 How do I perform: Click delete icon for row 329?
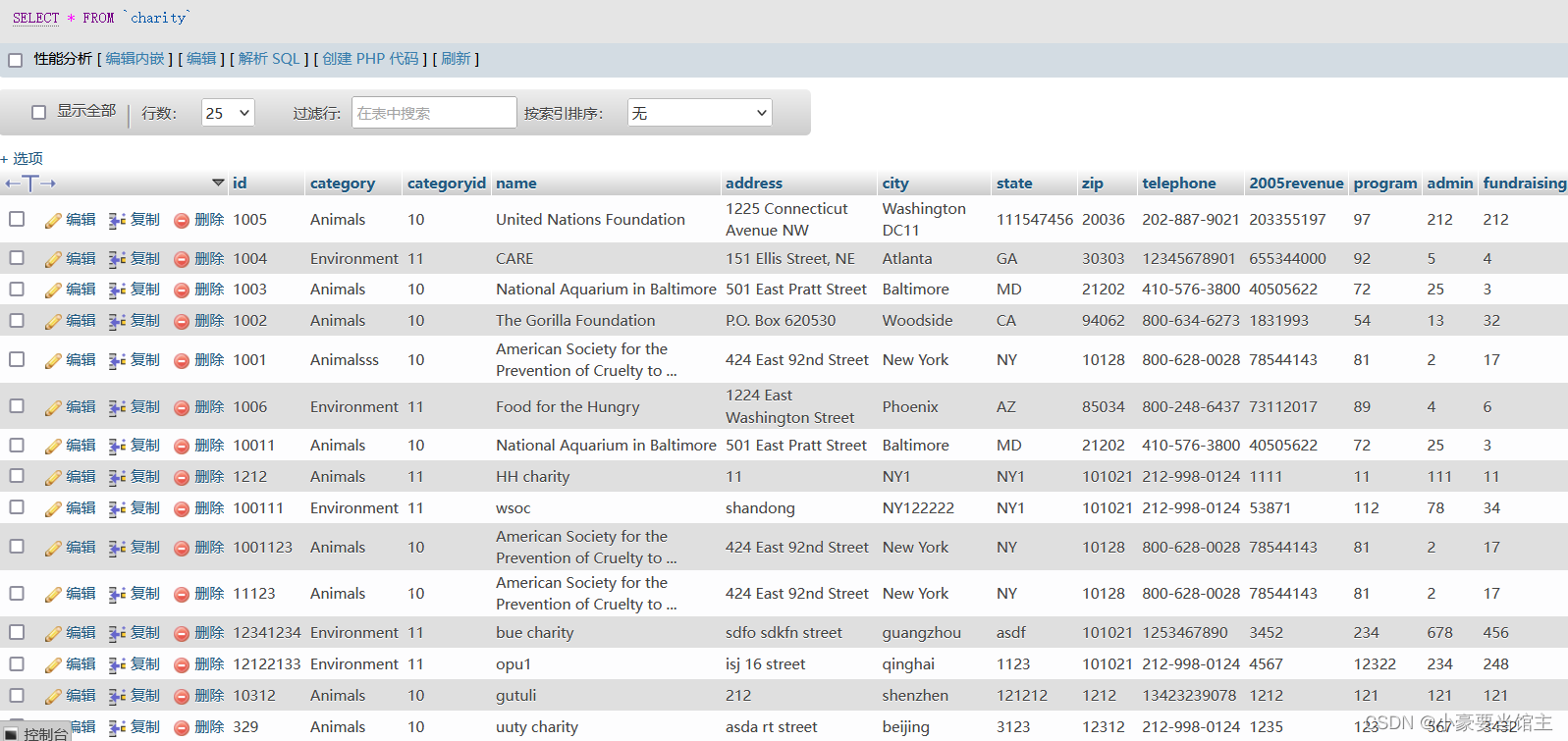tap(182, 728)
